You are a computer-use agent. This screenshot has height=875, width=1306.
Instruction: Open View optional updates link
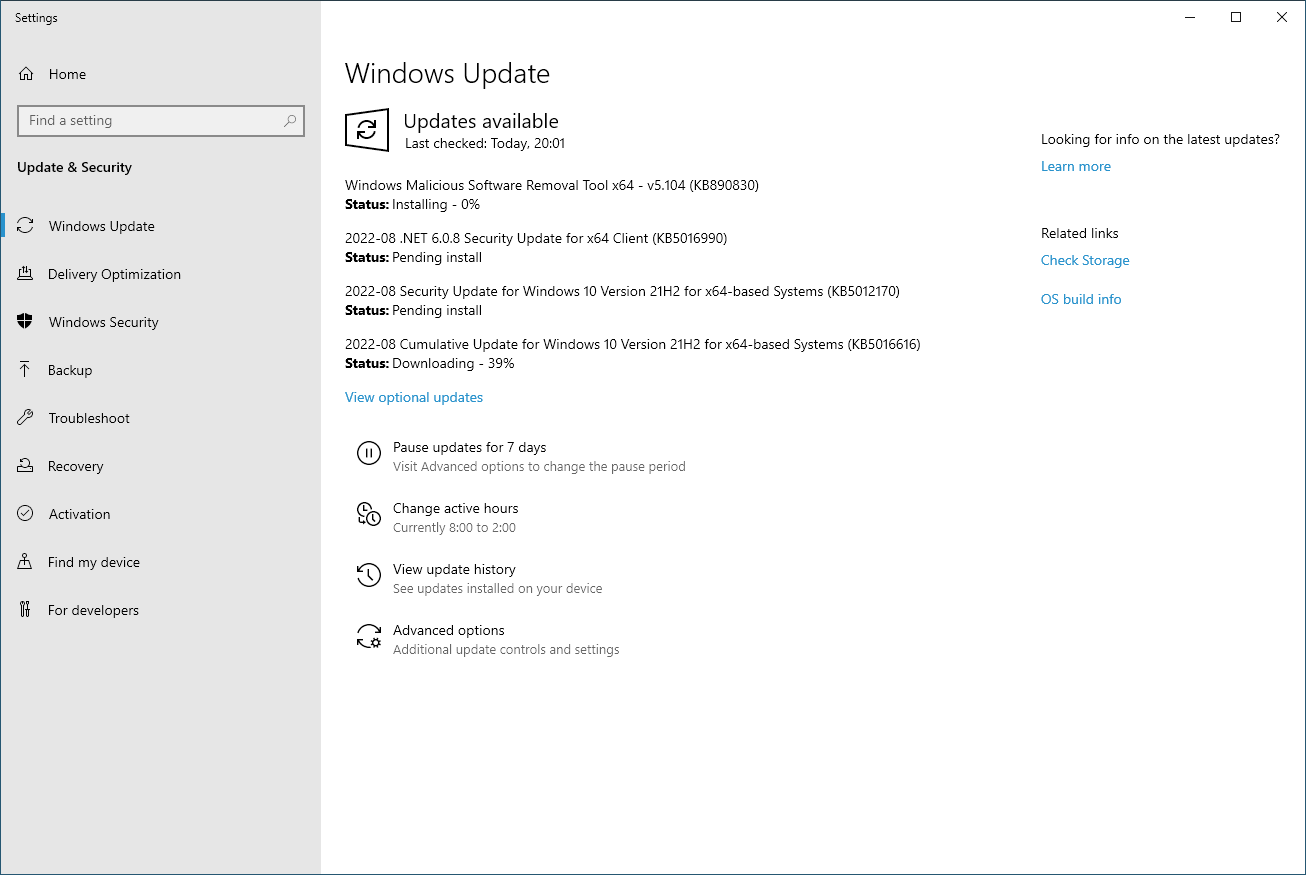pyautogui.click(x=414, y=397)
